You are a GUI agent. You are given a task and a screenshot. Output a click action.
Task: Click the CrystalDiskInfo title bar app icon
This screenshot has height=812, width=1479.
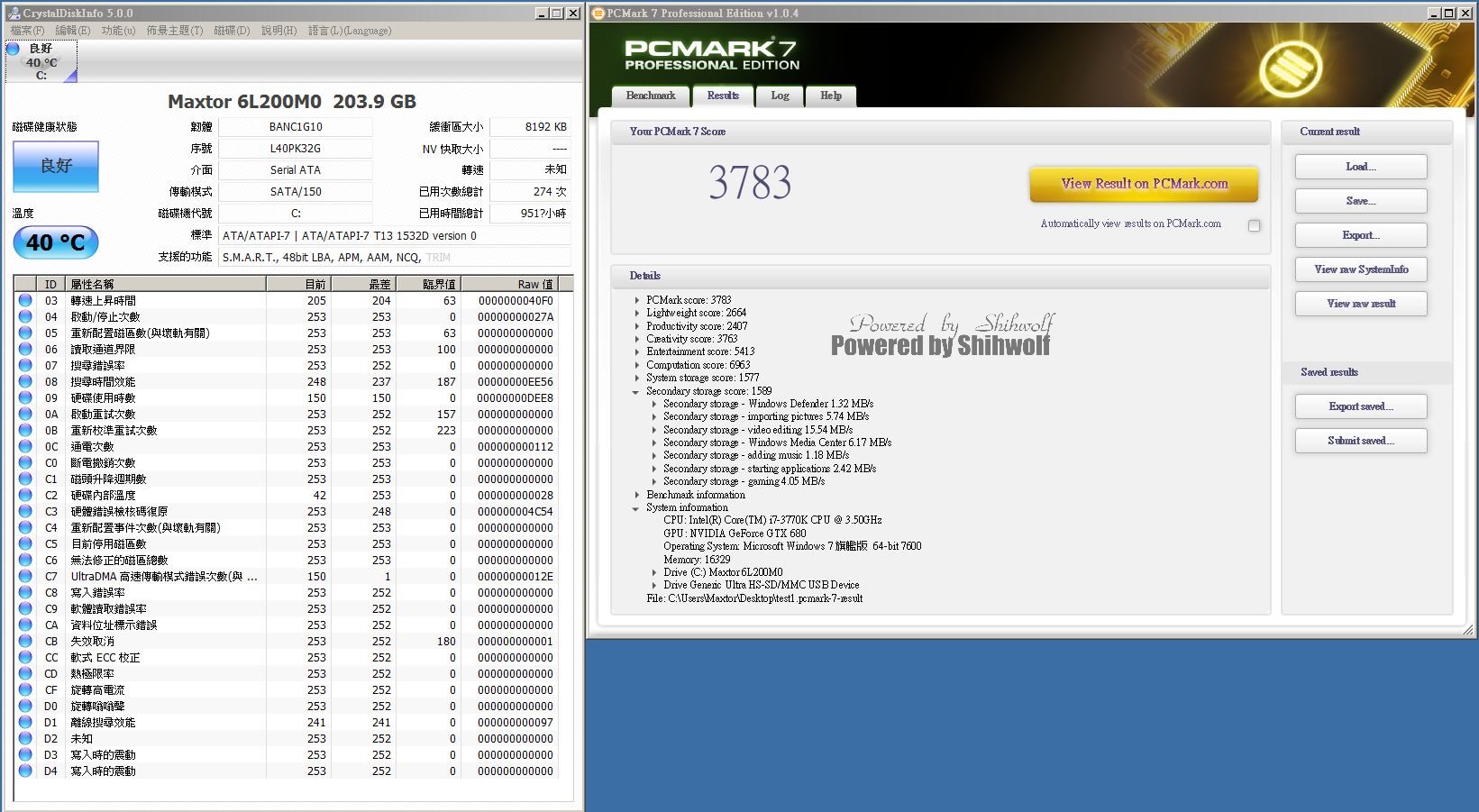click(14, 13)
